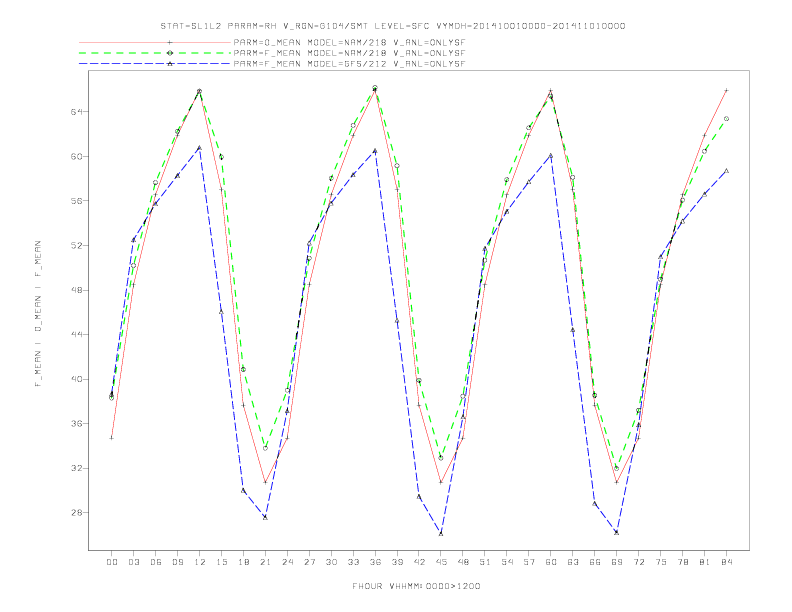Click x-axis tick label 21
This screenshot has width=792, height=612.
(265, 562)
